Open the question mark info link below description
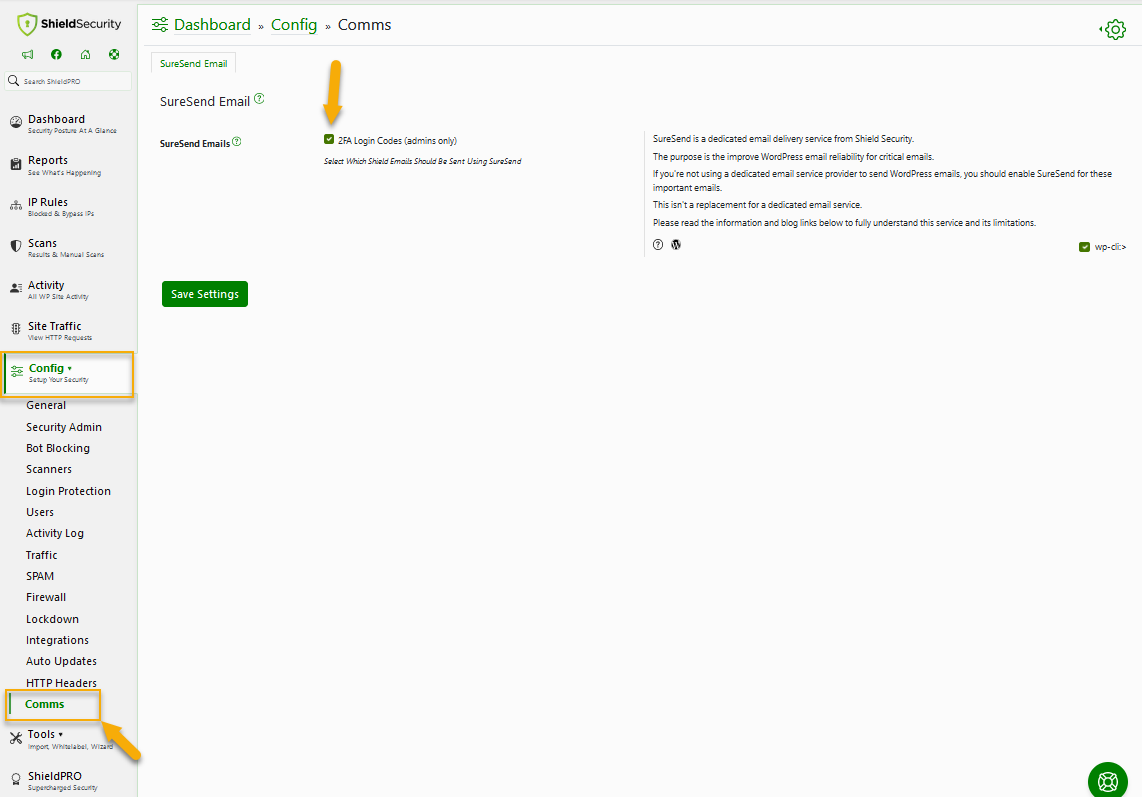Screen dimensions: 1142x797 [658, 245]
